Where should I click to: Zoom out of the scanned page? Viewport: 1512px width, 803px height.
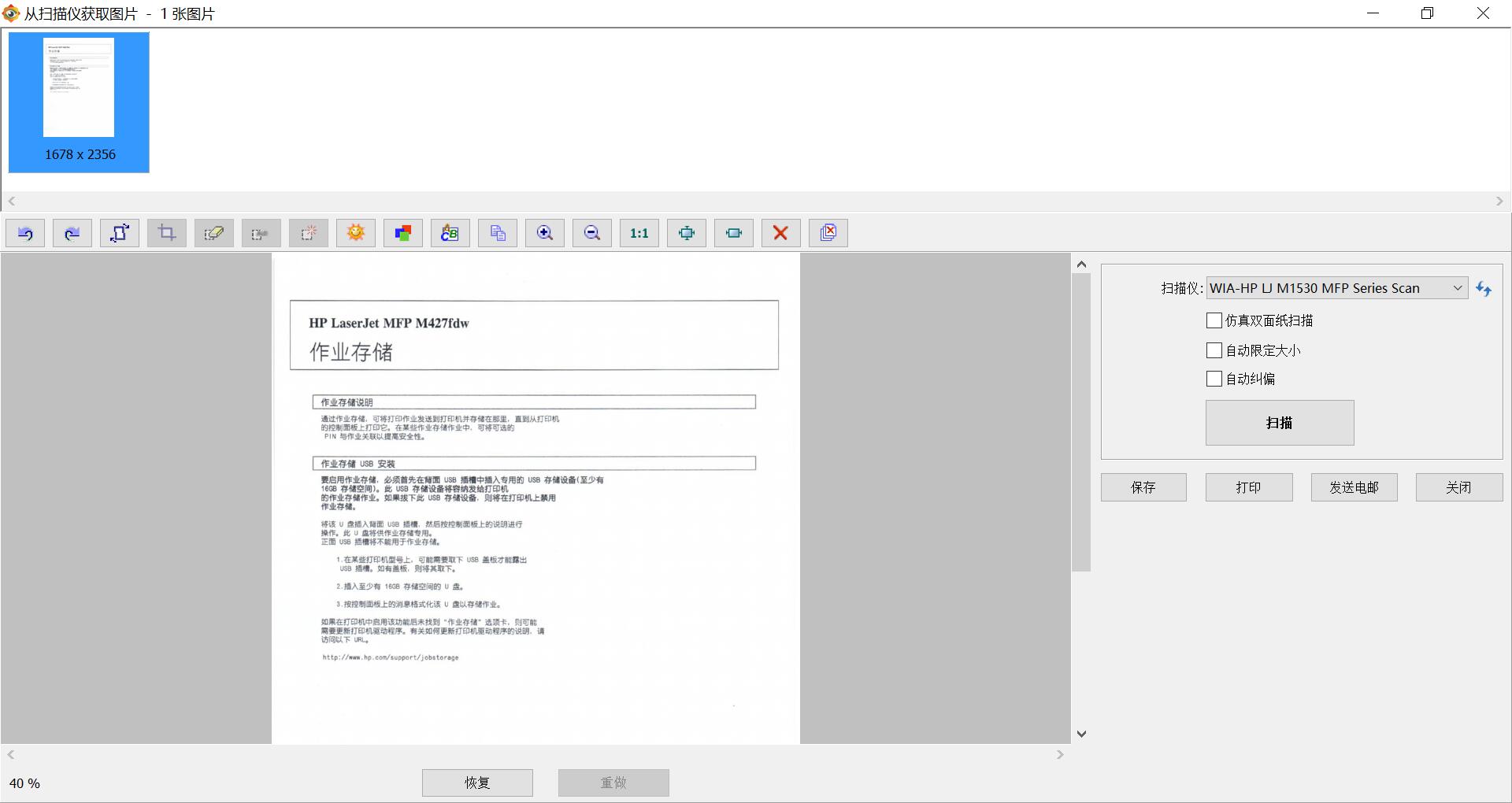click(592, 233)
